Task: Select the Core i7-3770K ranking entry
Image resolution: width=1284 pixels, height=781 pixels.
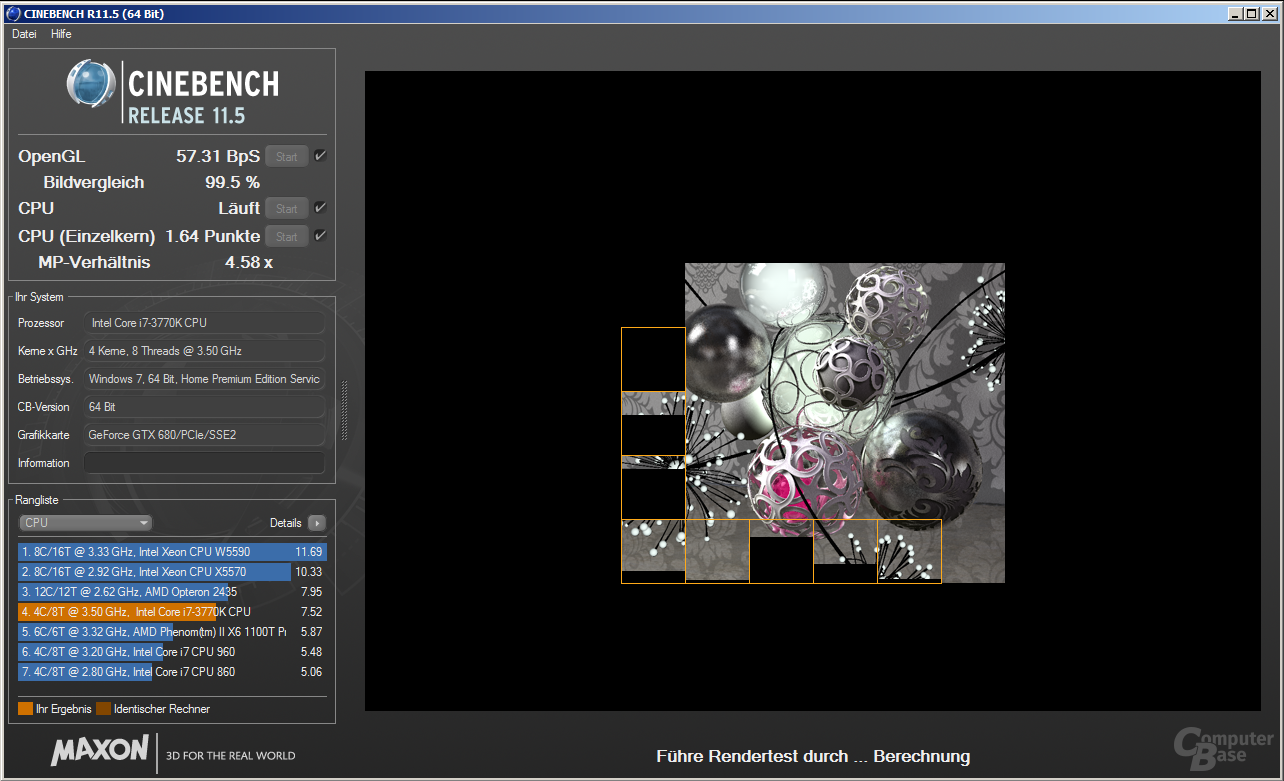Action: pos(172,612)
